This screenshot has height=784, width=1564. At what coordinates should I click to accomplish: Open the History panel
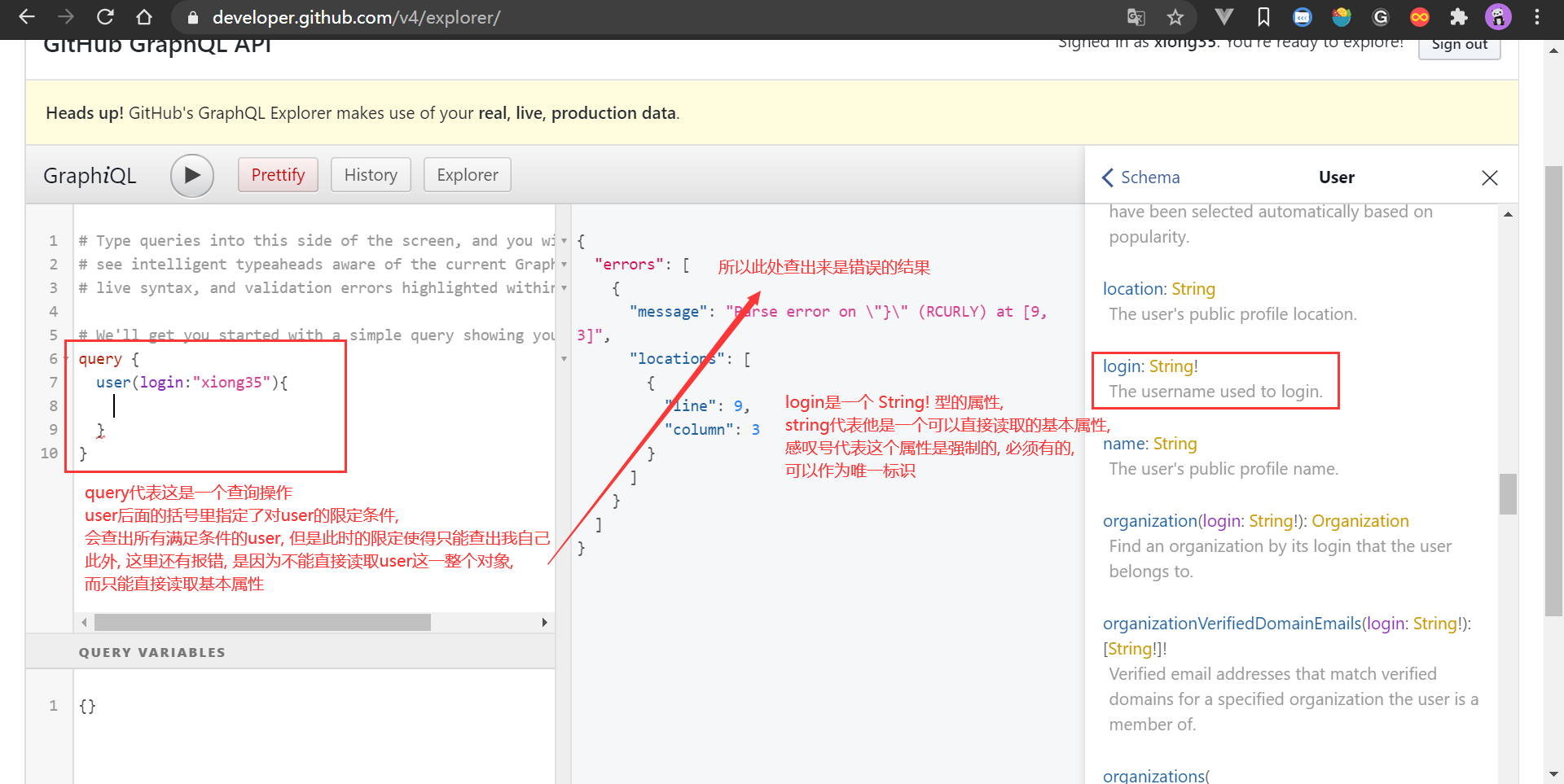click(x=371, y=174)
